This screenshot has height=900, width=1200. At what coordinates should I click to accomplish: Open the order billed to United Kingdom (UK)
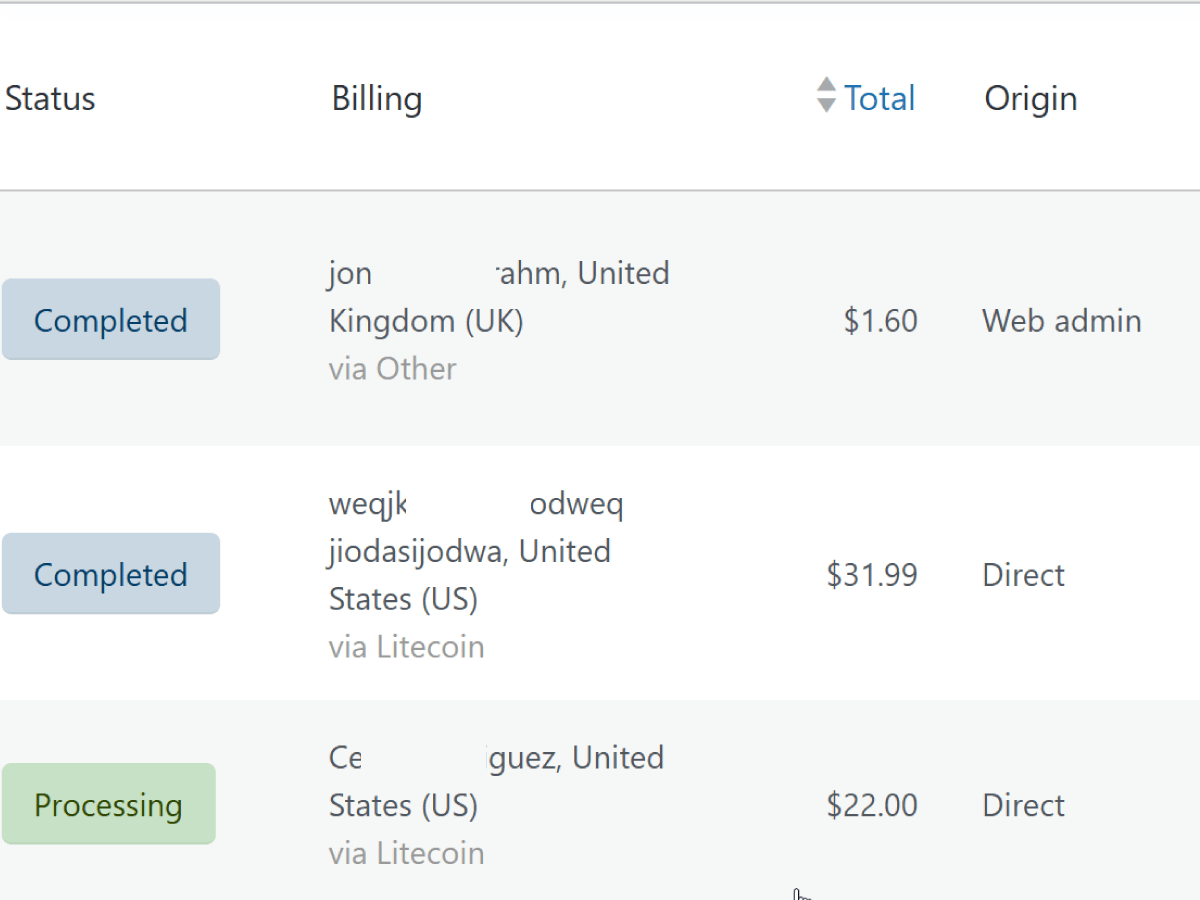pyautogui.click(x=600, y=319)
